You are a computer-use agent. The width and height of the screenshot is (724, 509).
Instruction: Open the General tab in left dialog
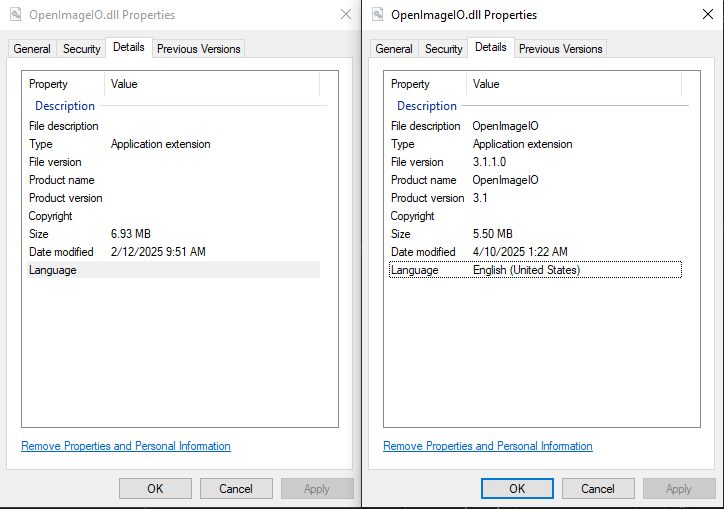pos(32,49)
